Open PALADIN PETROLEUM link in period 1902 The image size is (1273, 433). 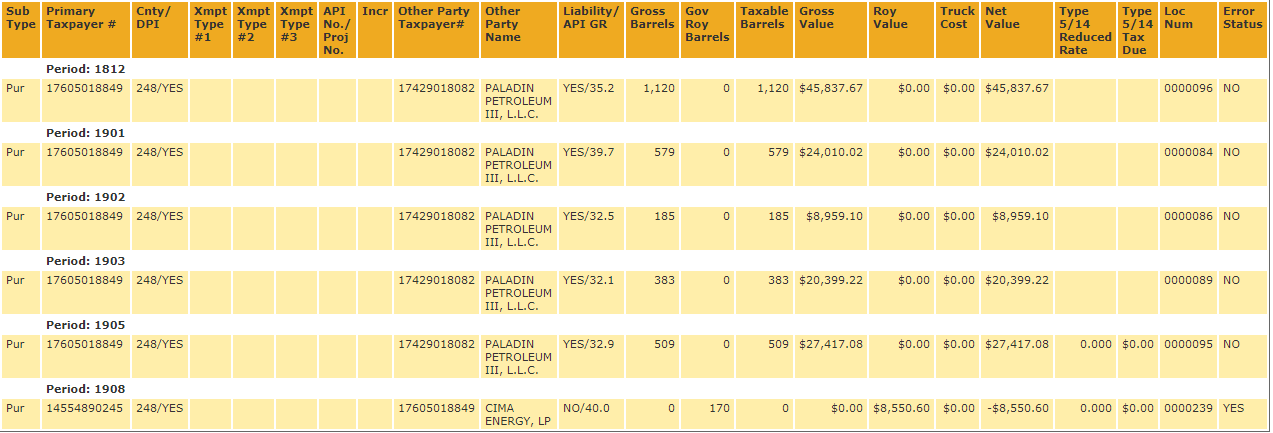point(518,229)
